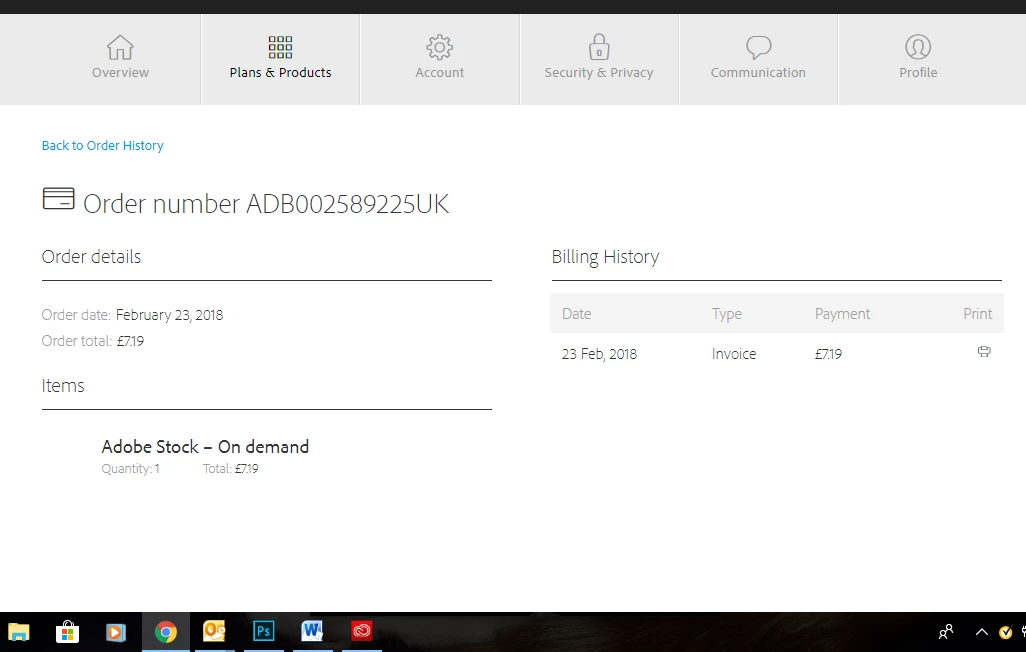Open the media player taskbar icon
Image resolution: width=1026 pixels, height=652 pixels.
(116, 632)
